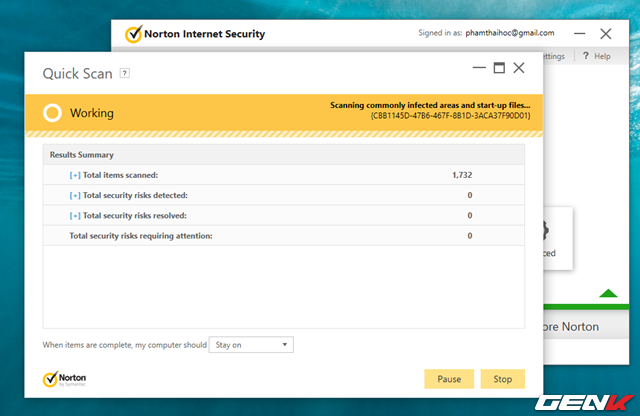Click the Quick Scan help question-mark icon
The width and height of the screenshot is (640, 416).
124,73
